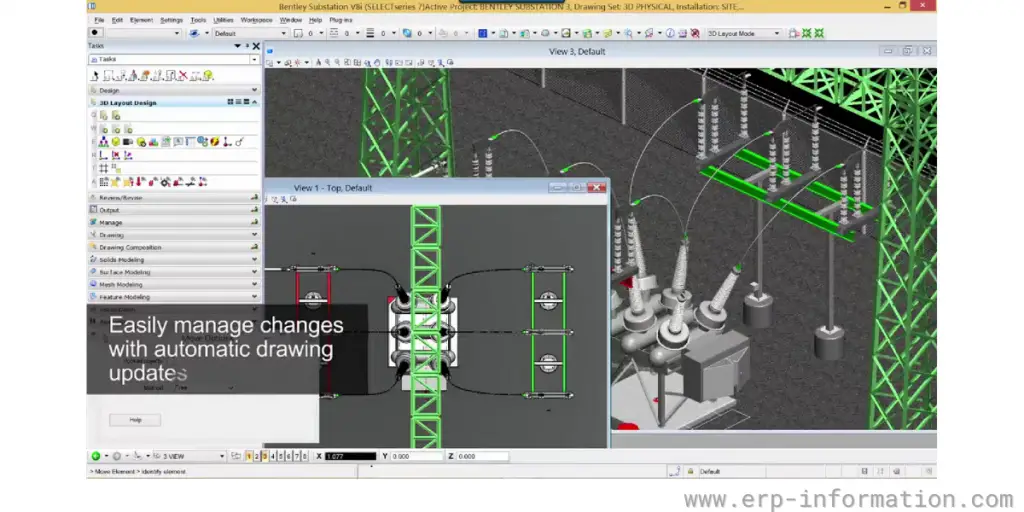Switch 3D Layout Design to icon layout view

click(231, 102)
